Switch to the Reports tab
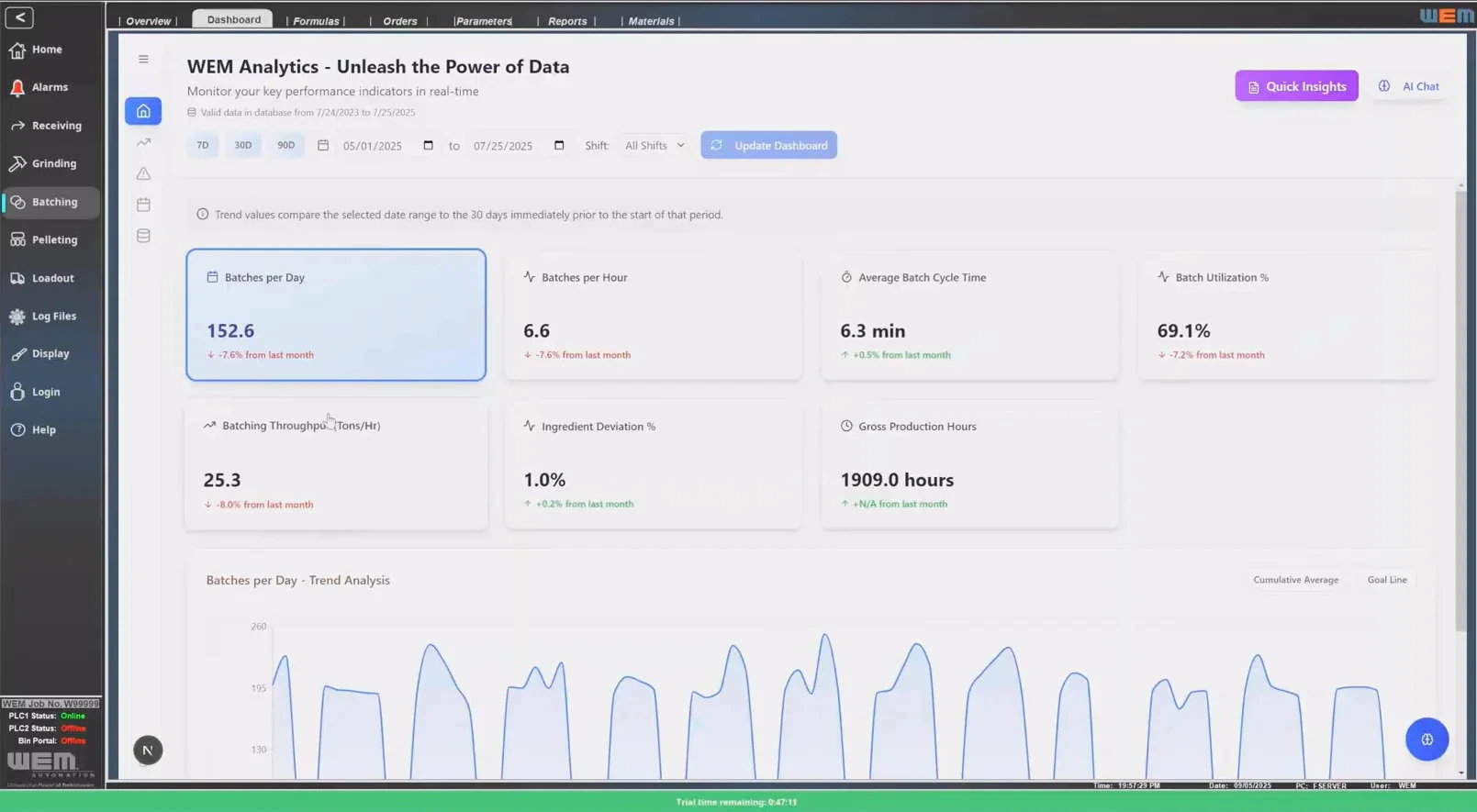 (567, 20)
